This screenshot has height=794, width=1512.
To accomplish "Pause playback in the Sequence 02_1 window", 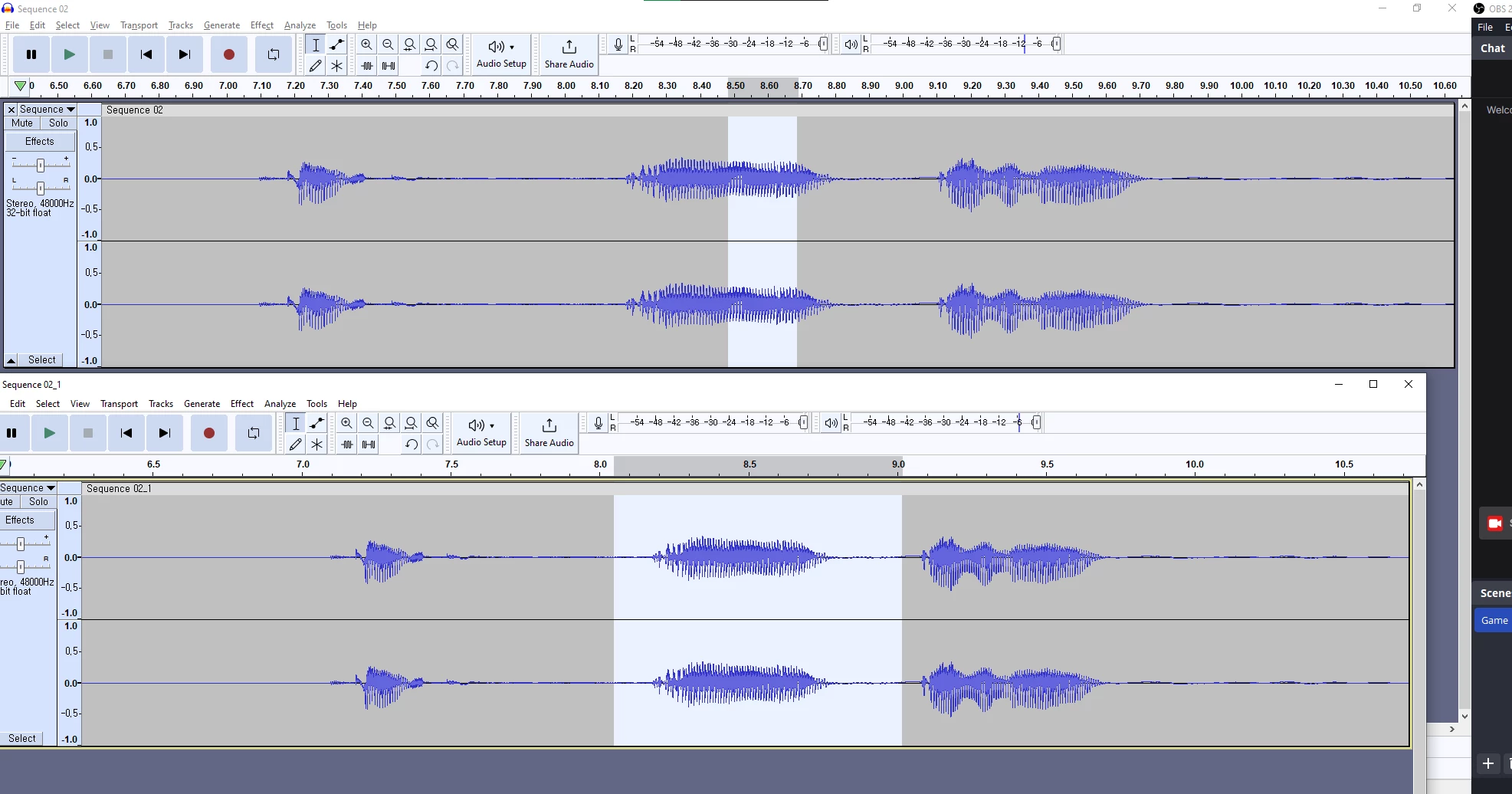I will pyautogui.click(x=11, y=433).
